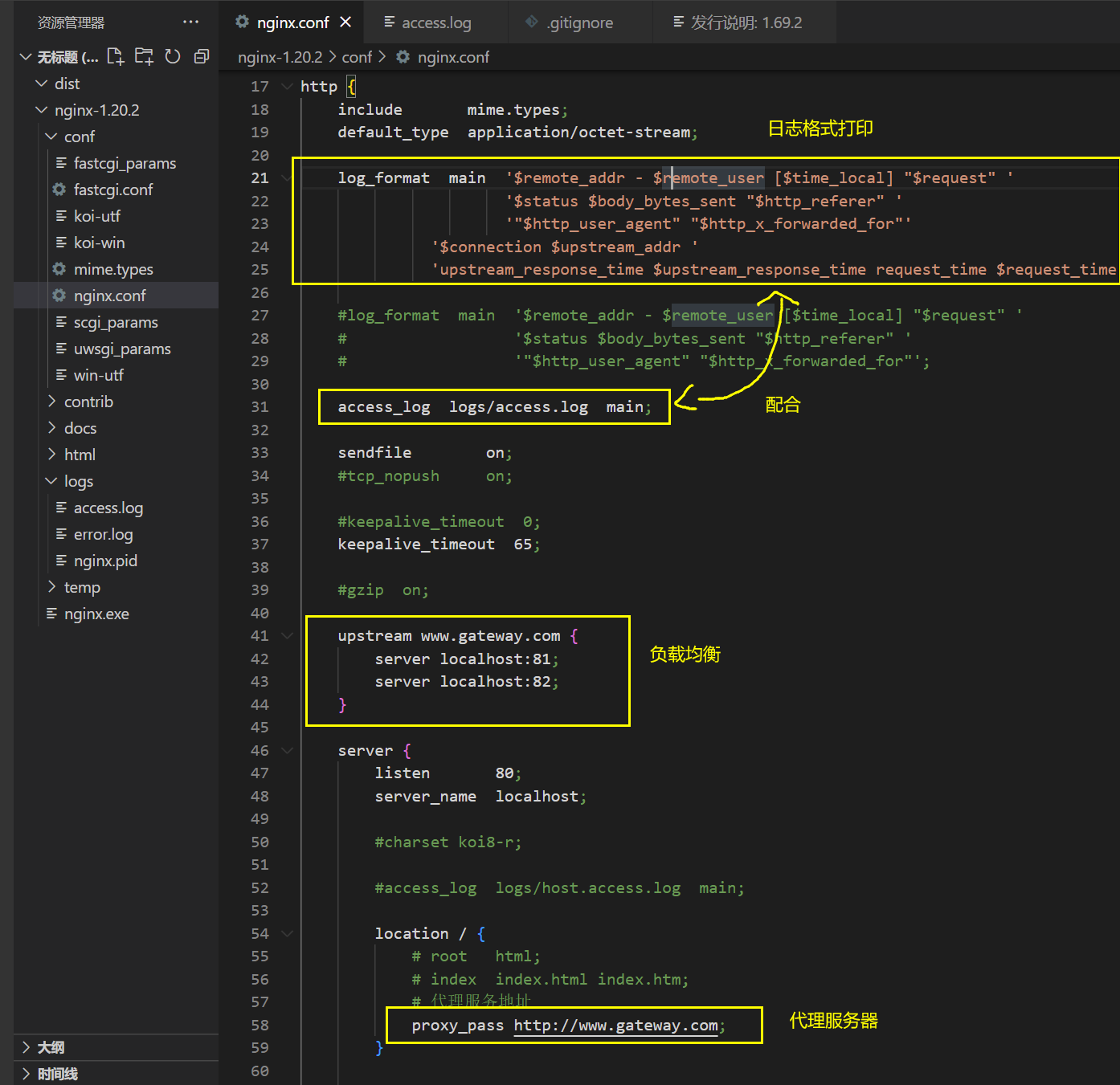Collapse the conf folder
Screen dimensions: 1120x1085
tap(51, 137)
